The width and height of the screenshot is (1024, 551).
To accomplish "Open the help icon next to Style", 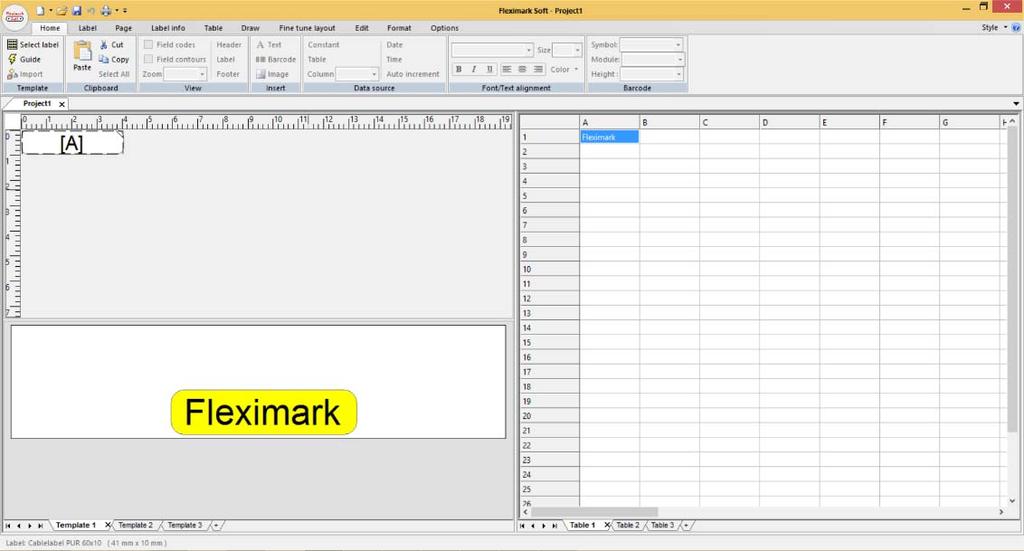I will pyautogui.click(x=1016, y=27).
